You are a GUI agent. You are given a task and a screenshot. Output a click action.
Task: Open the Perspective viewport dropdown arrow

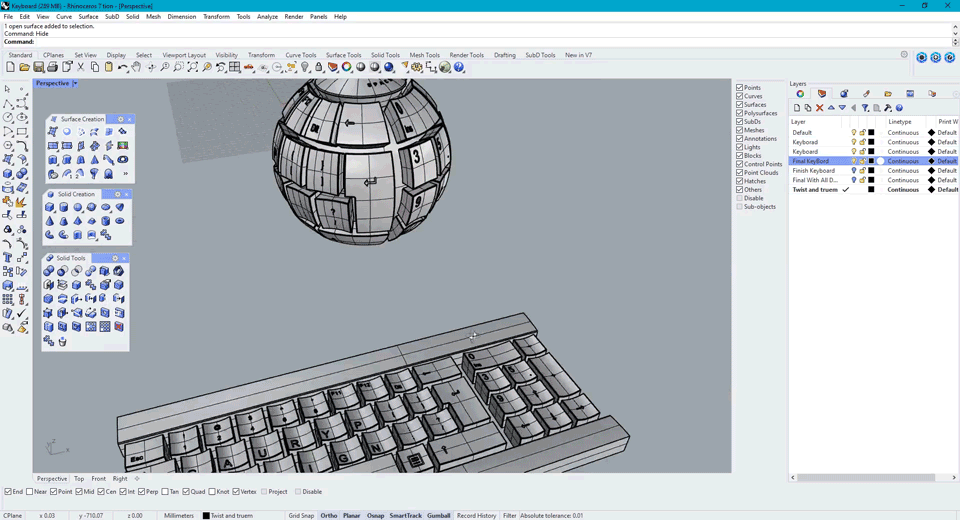coord(75,83)
